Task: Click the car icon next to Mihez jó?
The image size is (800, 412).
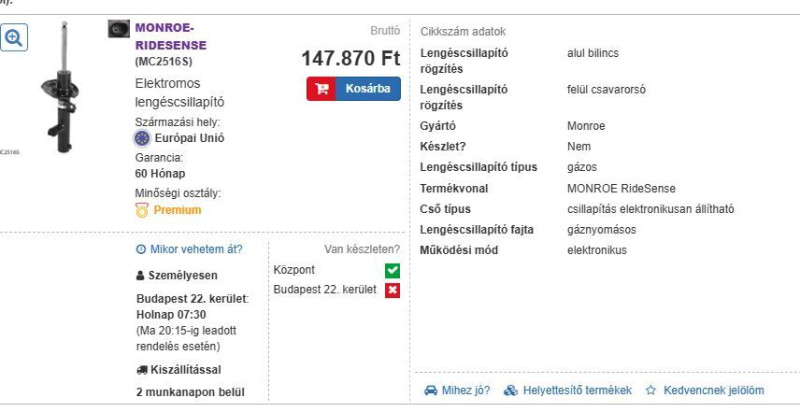Action: coord(431,391)
